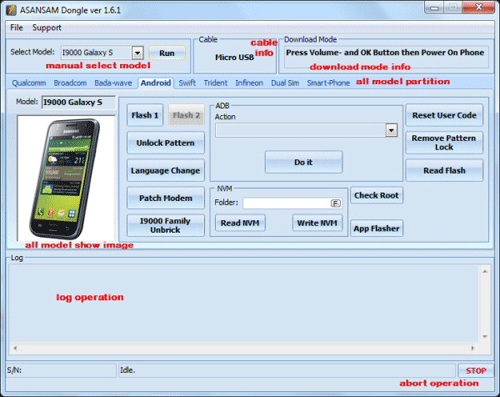Click log scrollbar up arrow

tap(485, 272)
